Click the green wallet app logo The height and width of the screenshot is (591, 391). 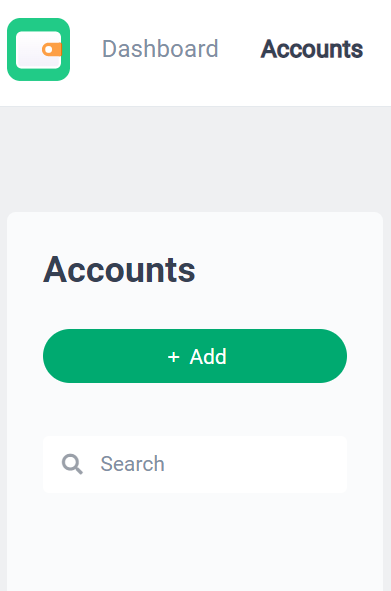(x=38, y=49)
